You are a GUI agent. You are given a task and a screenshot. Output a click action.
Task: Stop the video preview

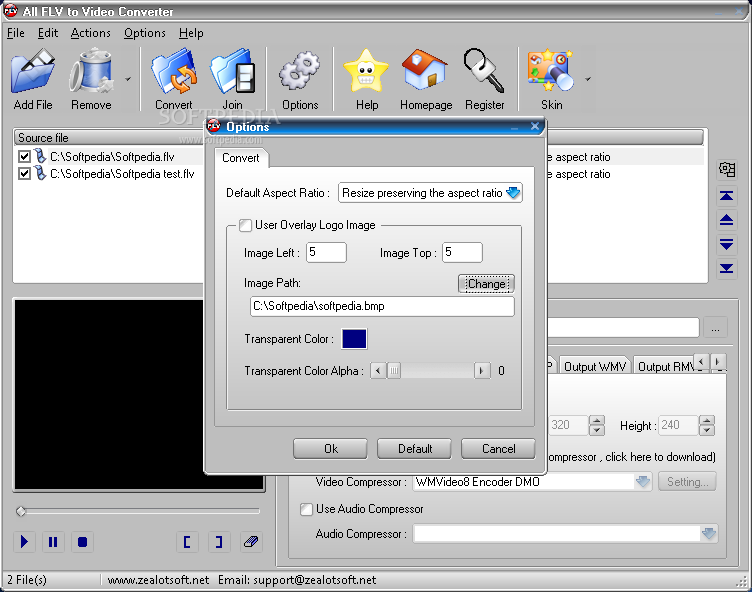click(x=82, y=542)
